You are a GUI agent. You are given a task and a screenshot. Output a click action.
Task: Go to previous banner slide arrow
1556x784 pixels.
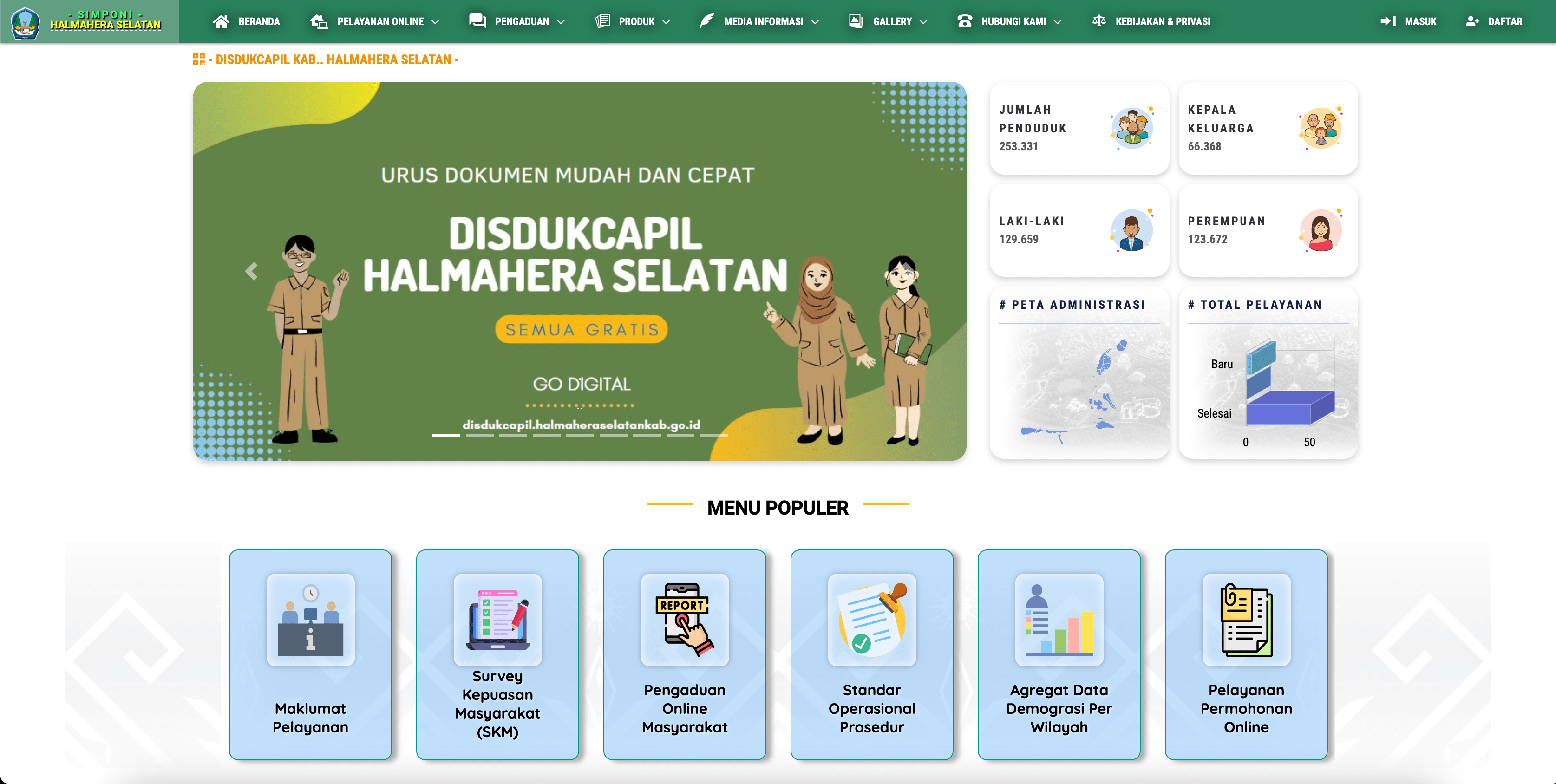pyautogui.click(x=252, y=271)
